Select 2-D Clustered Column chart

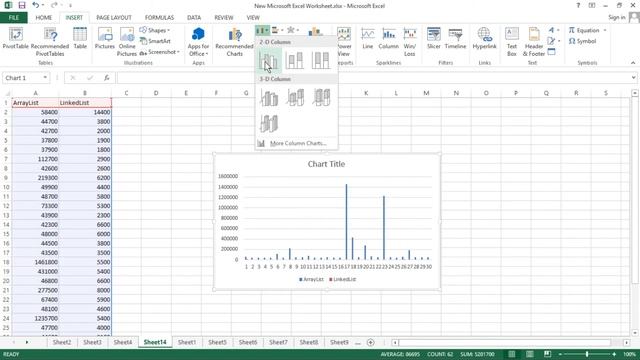coord(269,60)
